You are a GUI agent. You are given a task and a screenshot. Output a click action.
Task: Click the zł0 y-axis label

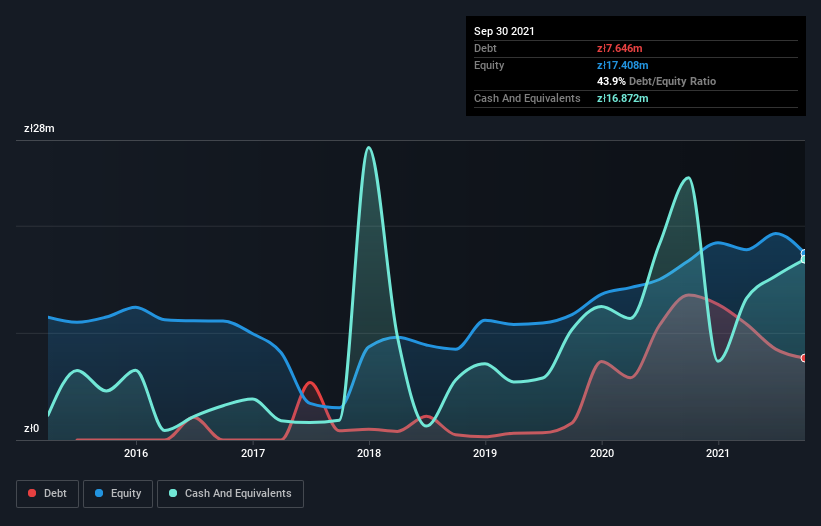tap(31, 429)
